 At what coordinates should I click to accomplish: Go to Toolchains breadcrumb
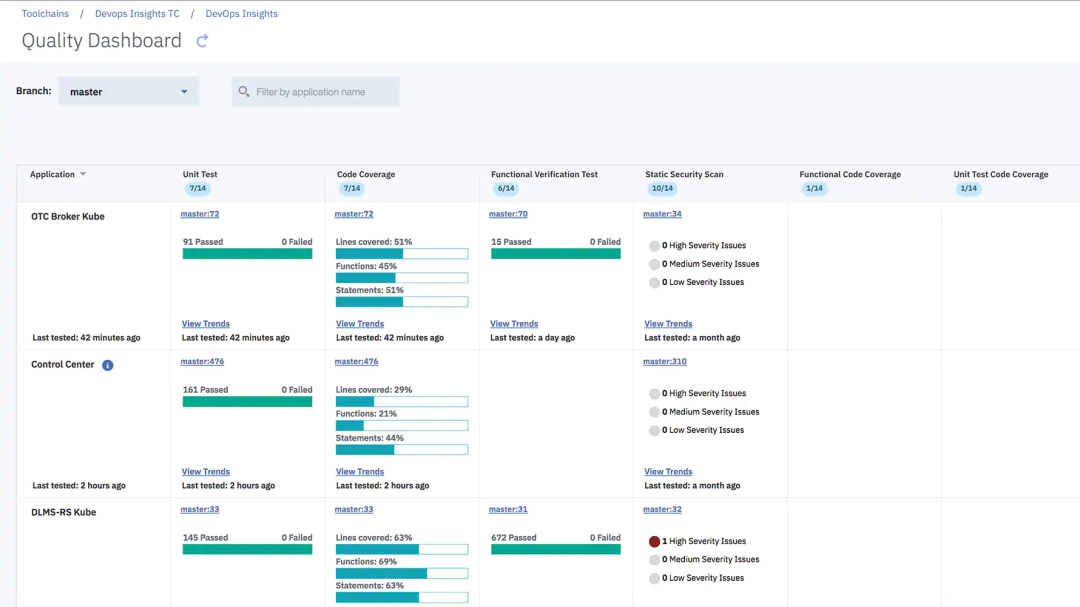46,14
